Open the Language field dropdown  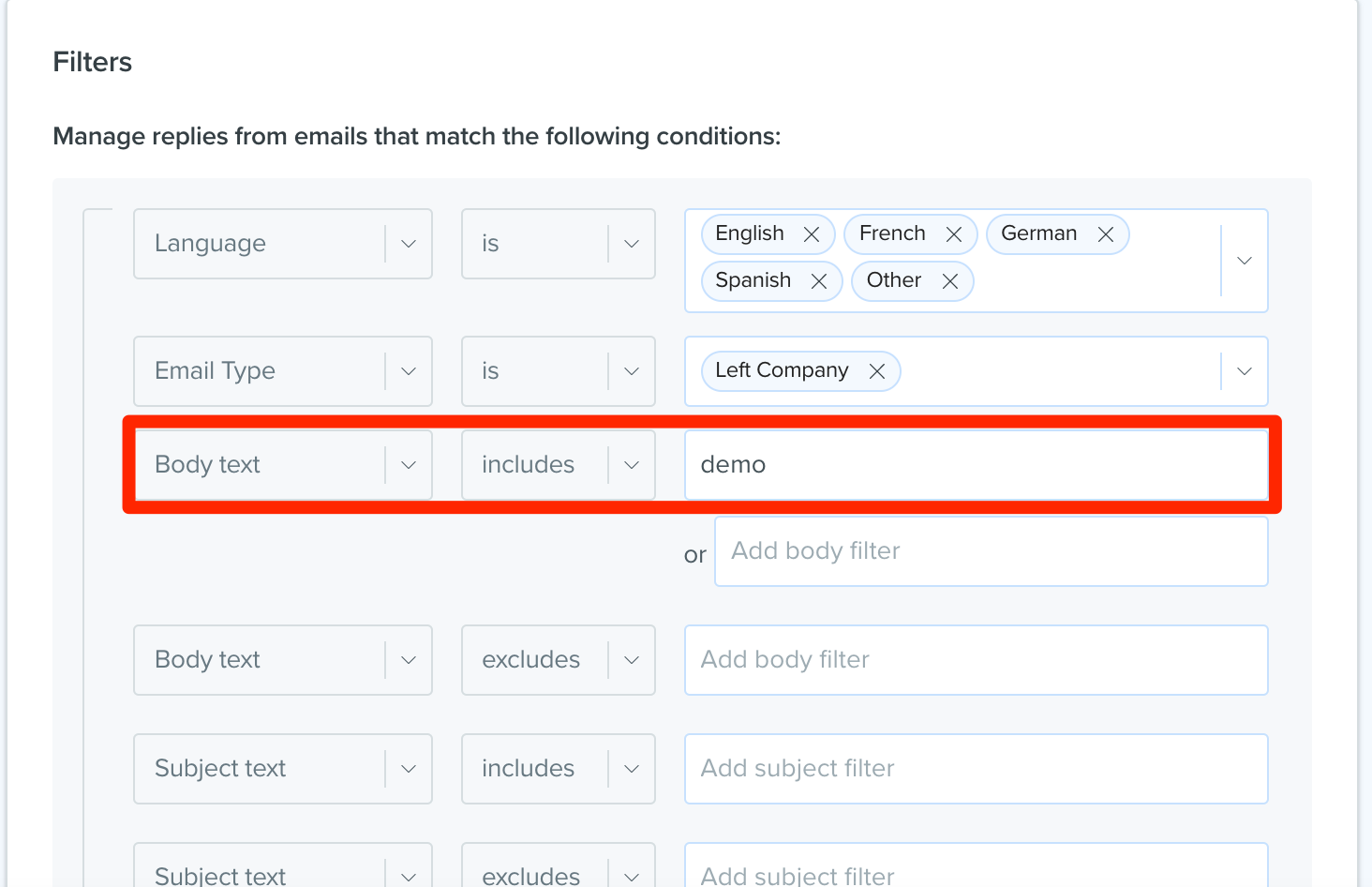pyautogui.click(x=283, y=244)
